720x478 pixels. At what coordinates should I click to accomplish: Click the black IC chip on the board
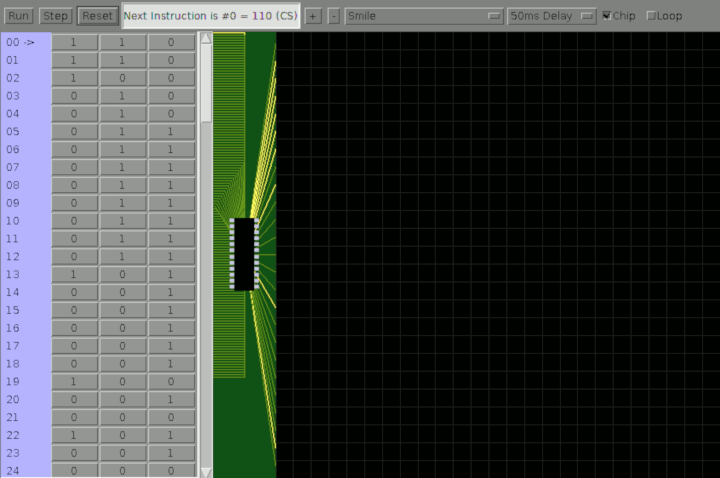tap(245, 254)
